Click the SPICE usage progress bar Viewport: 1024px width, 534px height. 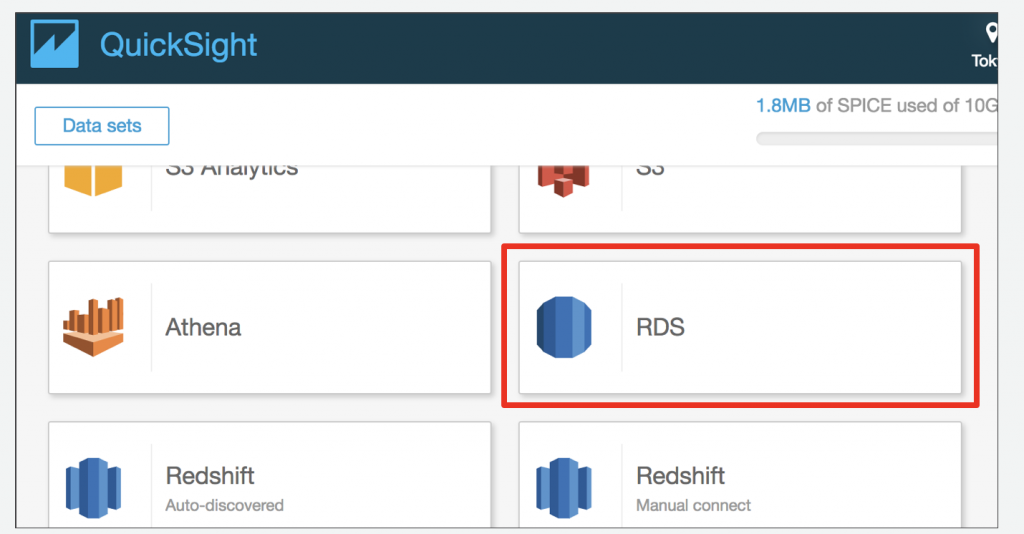[876, 138]
